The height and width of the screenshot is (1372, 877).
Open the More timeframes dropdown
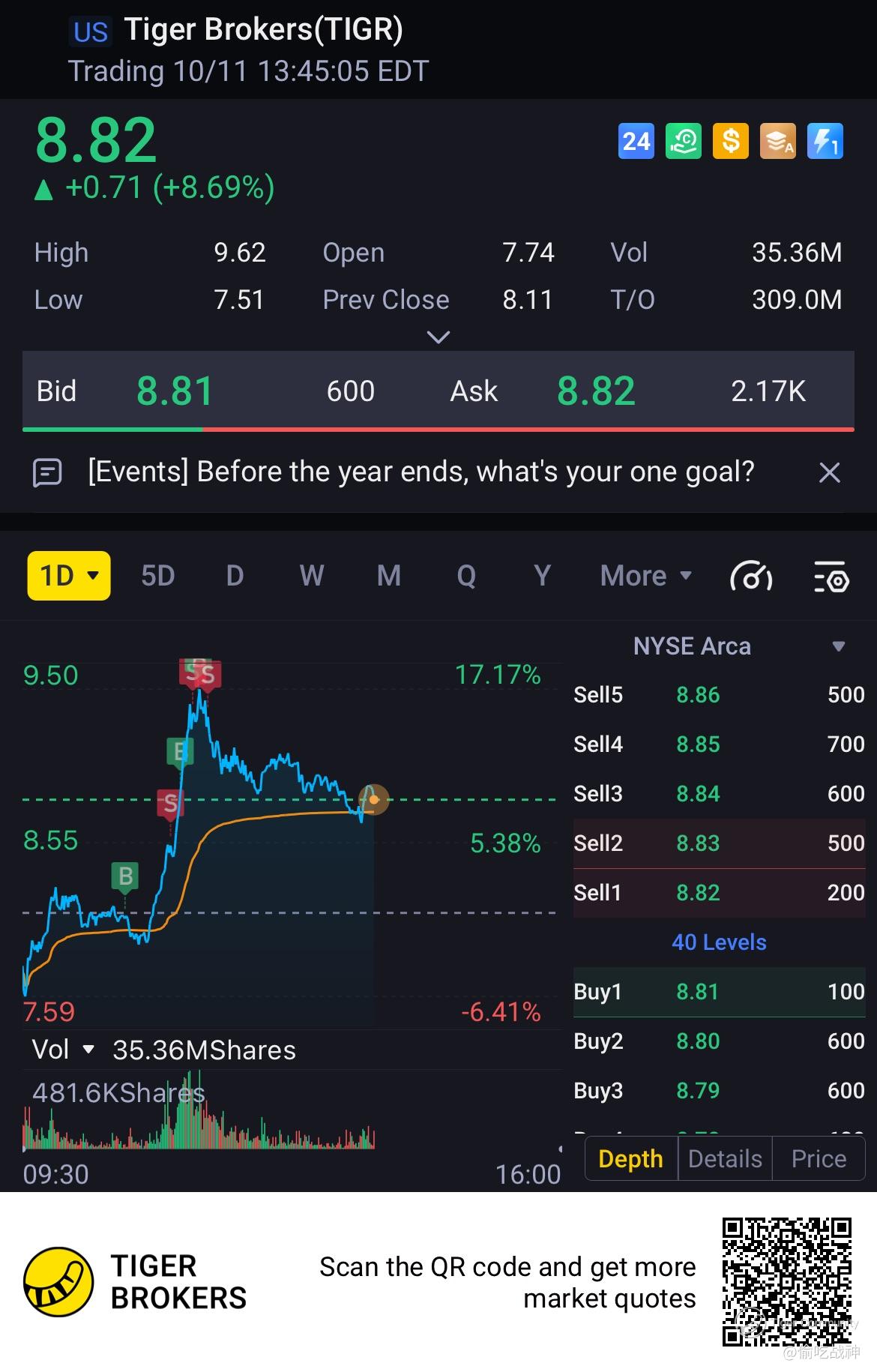[x=645, y=576]
